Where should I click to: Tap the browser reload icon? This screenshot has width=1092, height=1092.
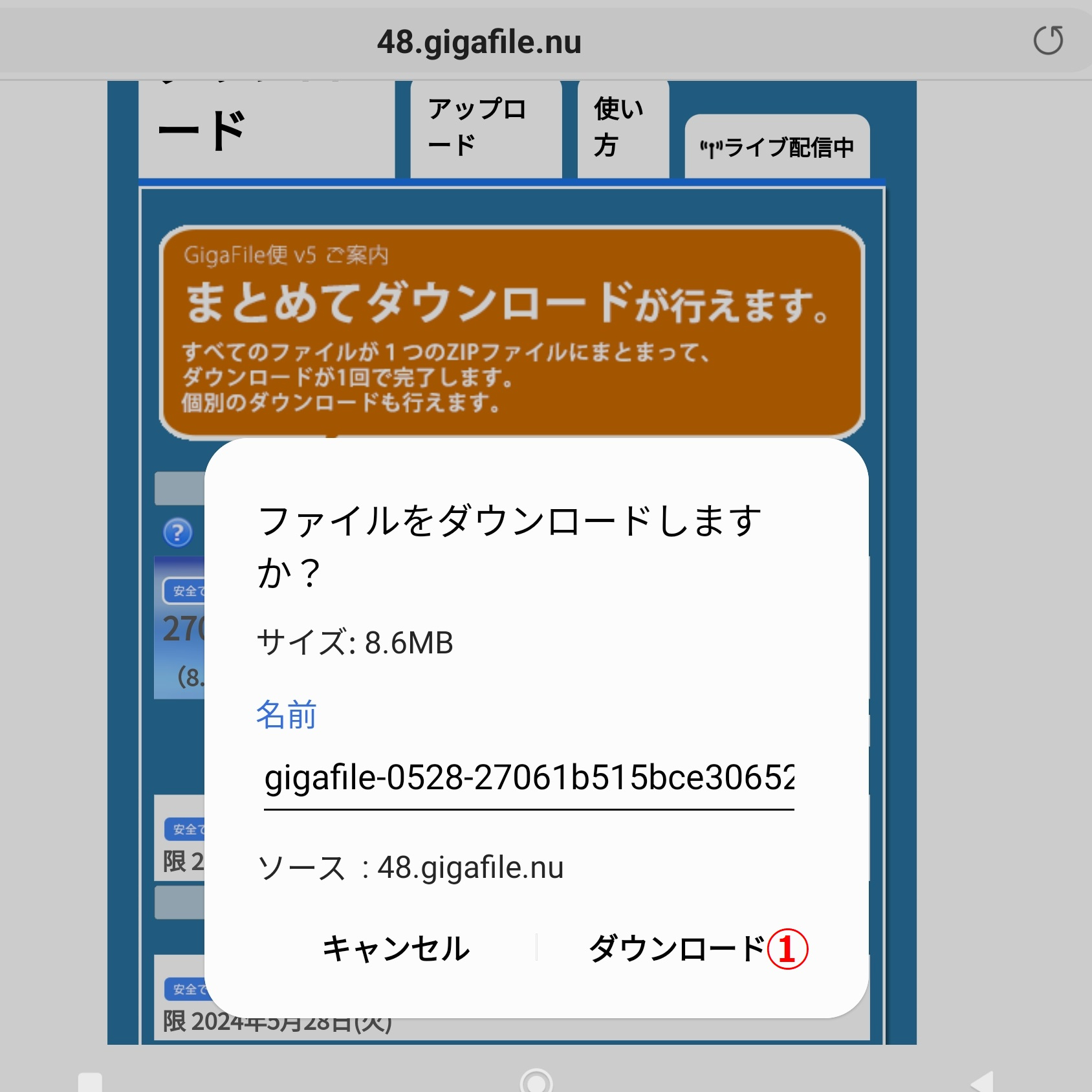point(1048,40)
